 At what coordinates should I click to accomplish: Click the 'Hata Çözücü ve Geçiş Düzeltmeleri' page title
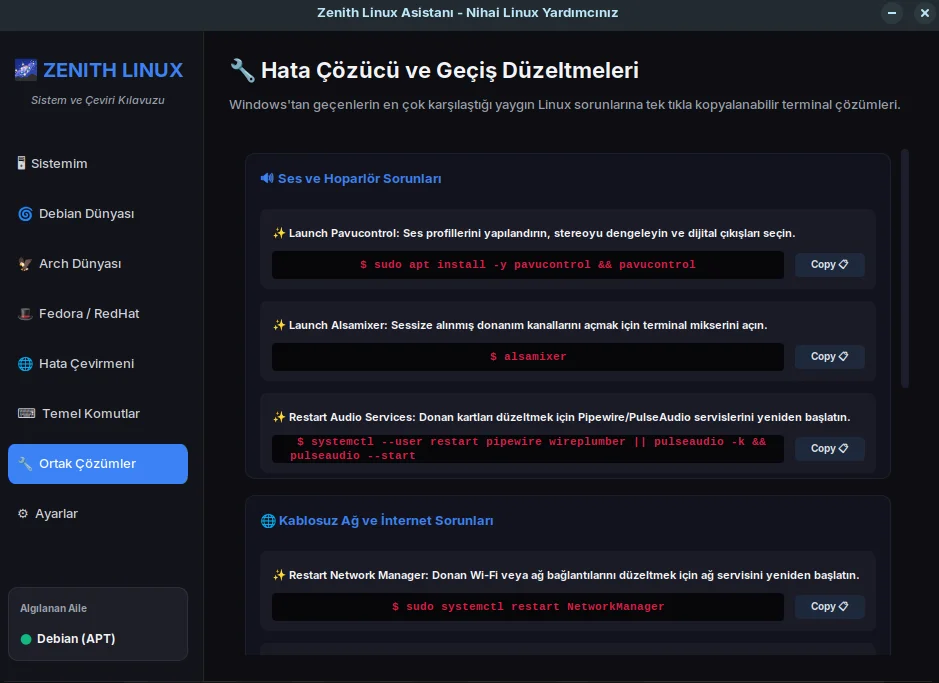(x=450, y=70)
